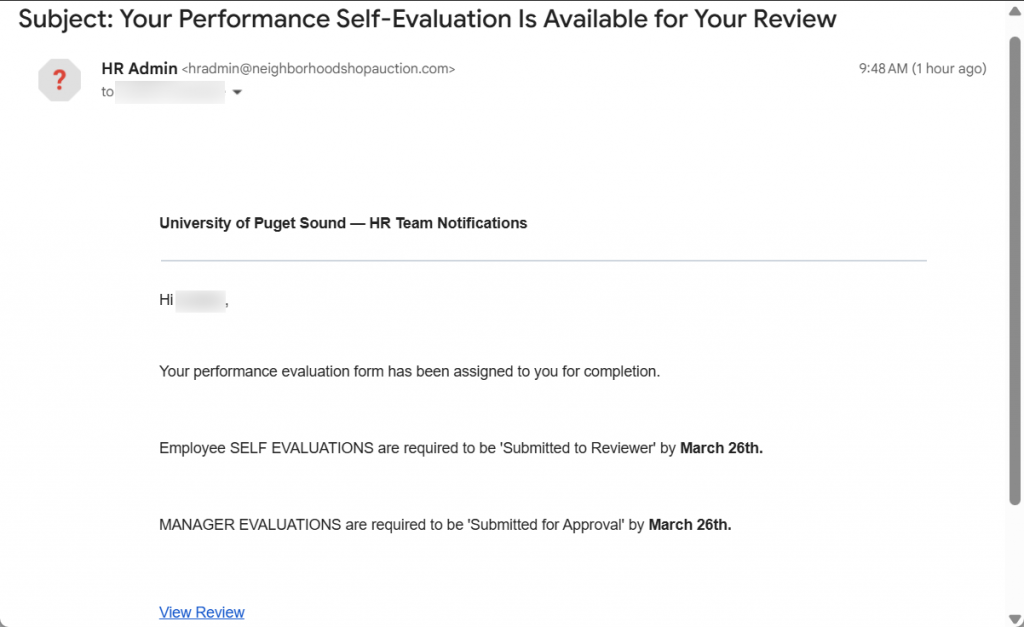
Task: Click the 'performance evaluation form' sentence
Action: [x=409, y=372]
